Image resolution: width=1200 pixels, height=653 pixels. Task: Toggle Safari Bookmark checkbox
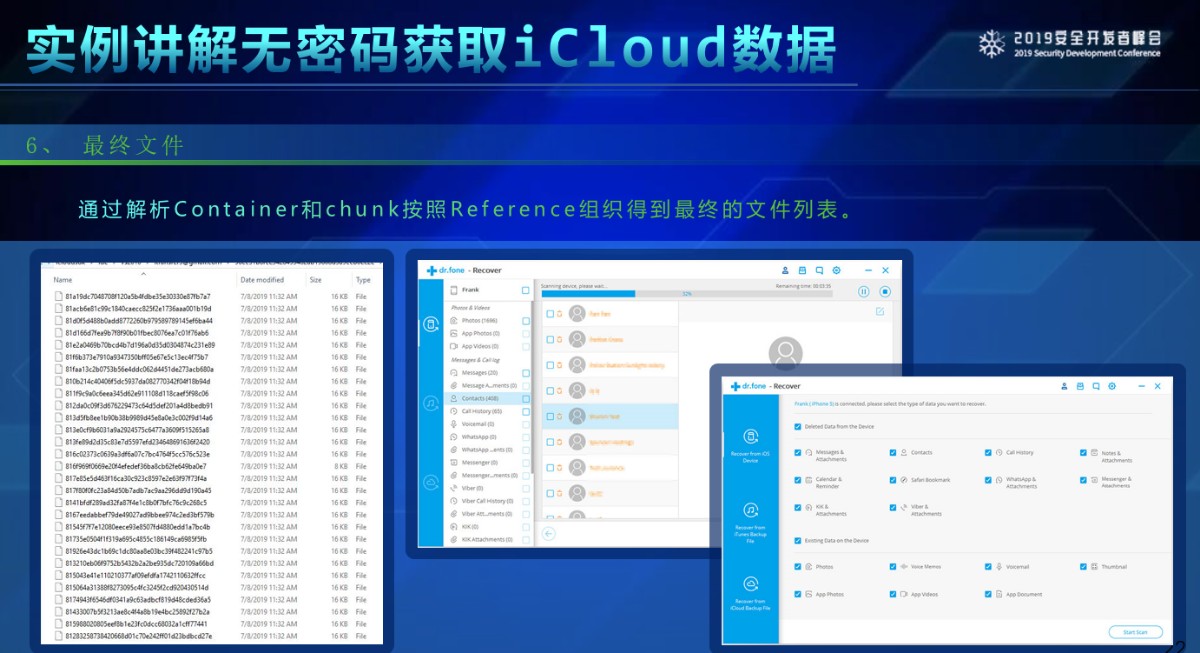(x=892, y=479)
